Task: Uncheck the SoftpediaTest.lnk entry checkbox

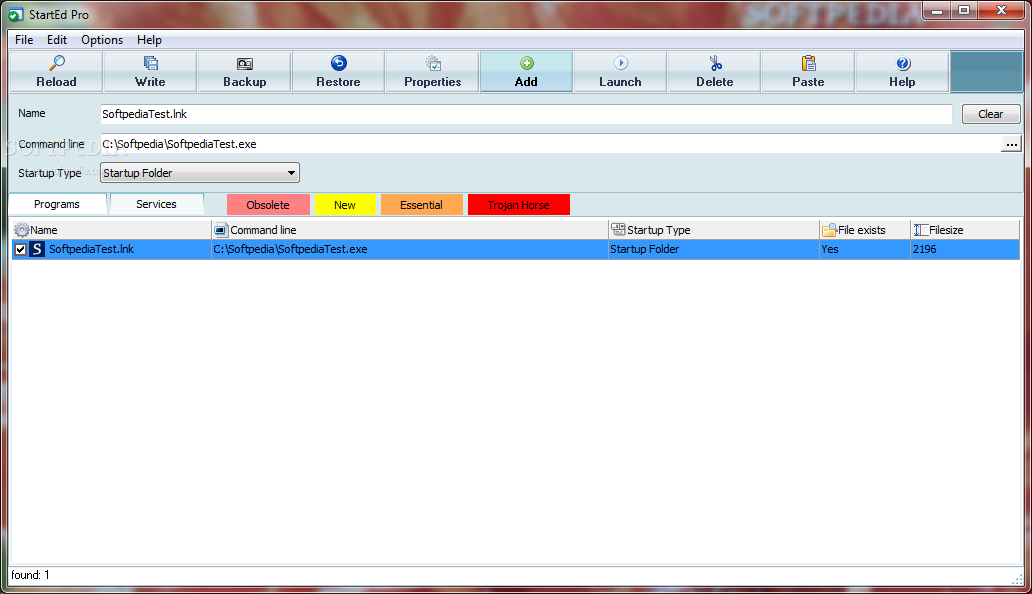Action: coord(20,249)
